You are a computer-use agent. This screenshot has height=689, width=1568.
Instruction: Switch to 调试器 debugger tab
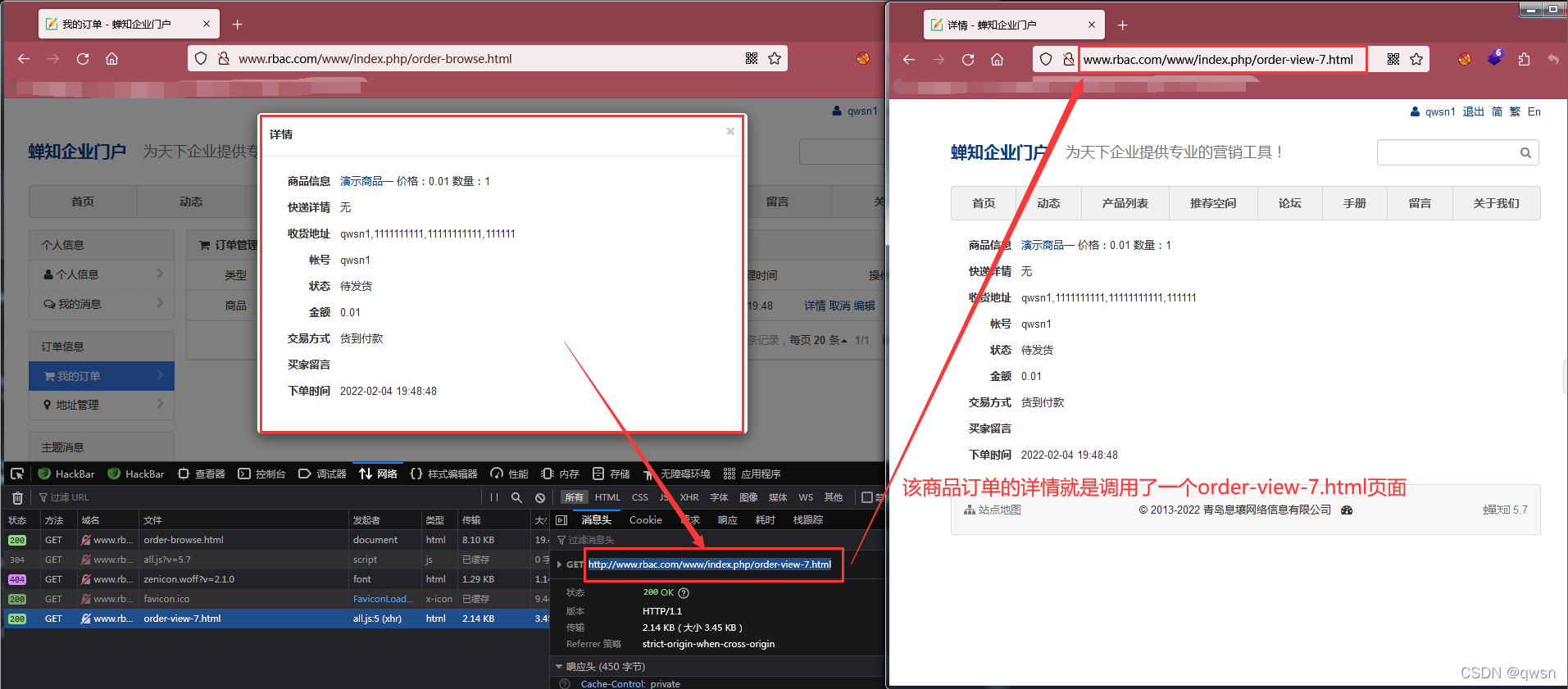pos(323,474)
